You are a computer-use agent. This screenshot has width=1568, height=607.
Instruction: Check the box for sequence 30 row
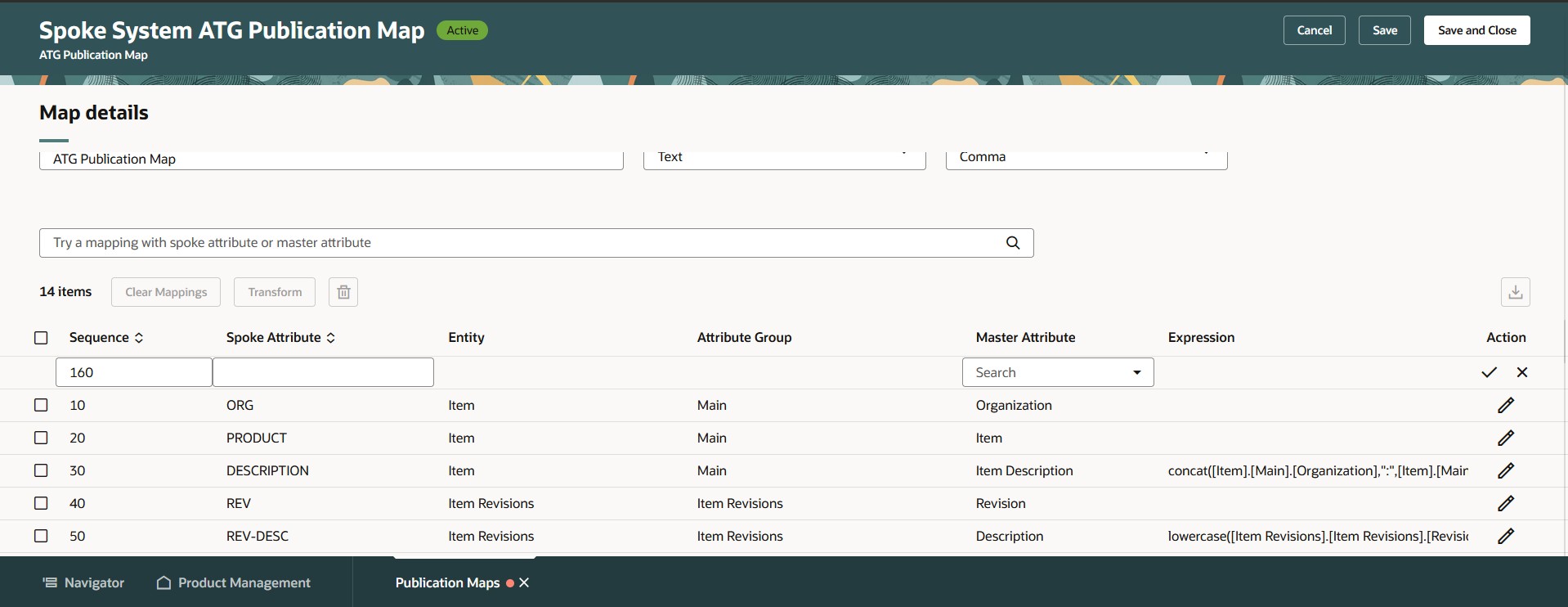41,470
